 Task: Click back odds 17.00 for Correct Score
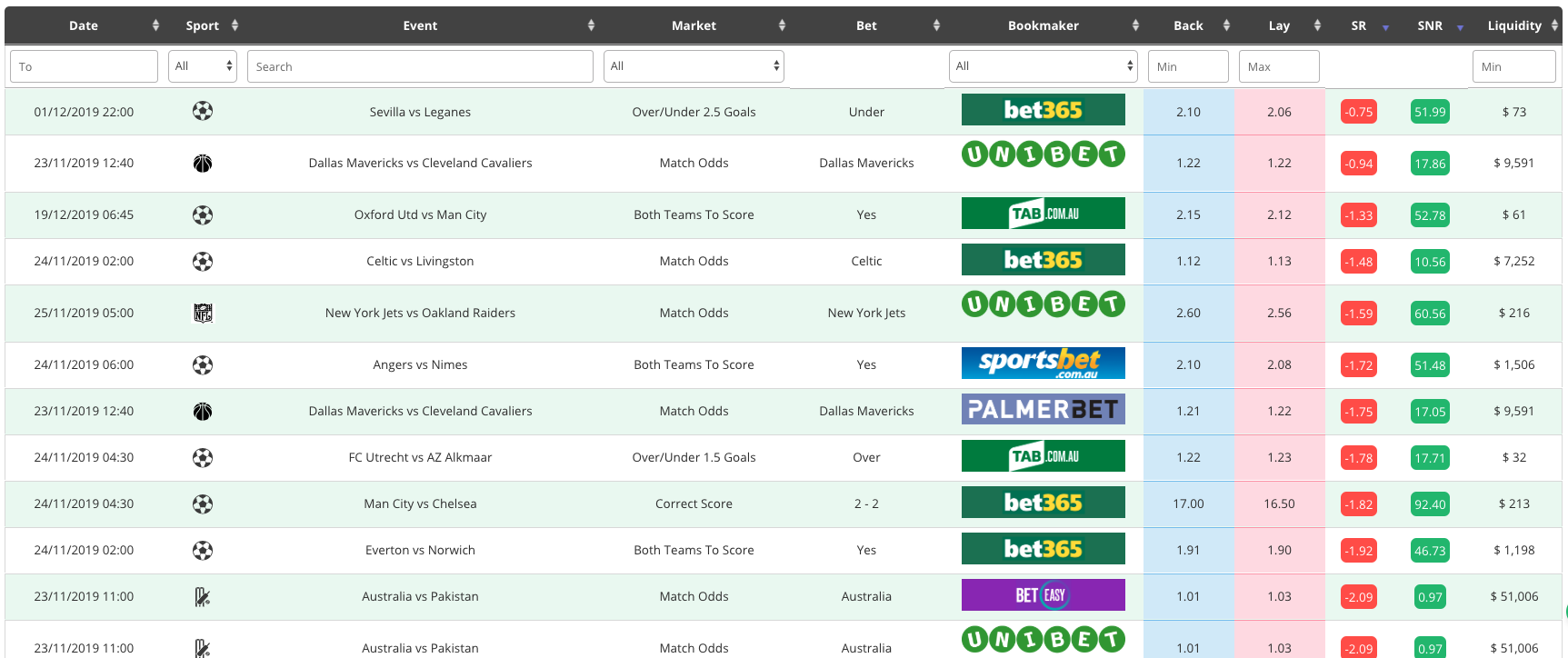(x=1188, y=503)
